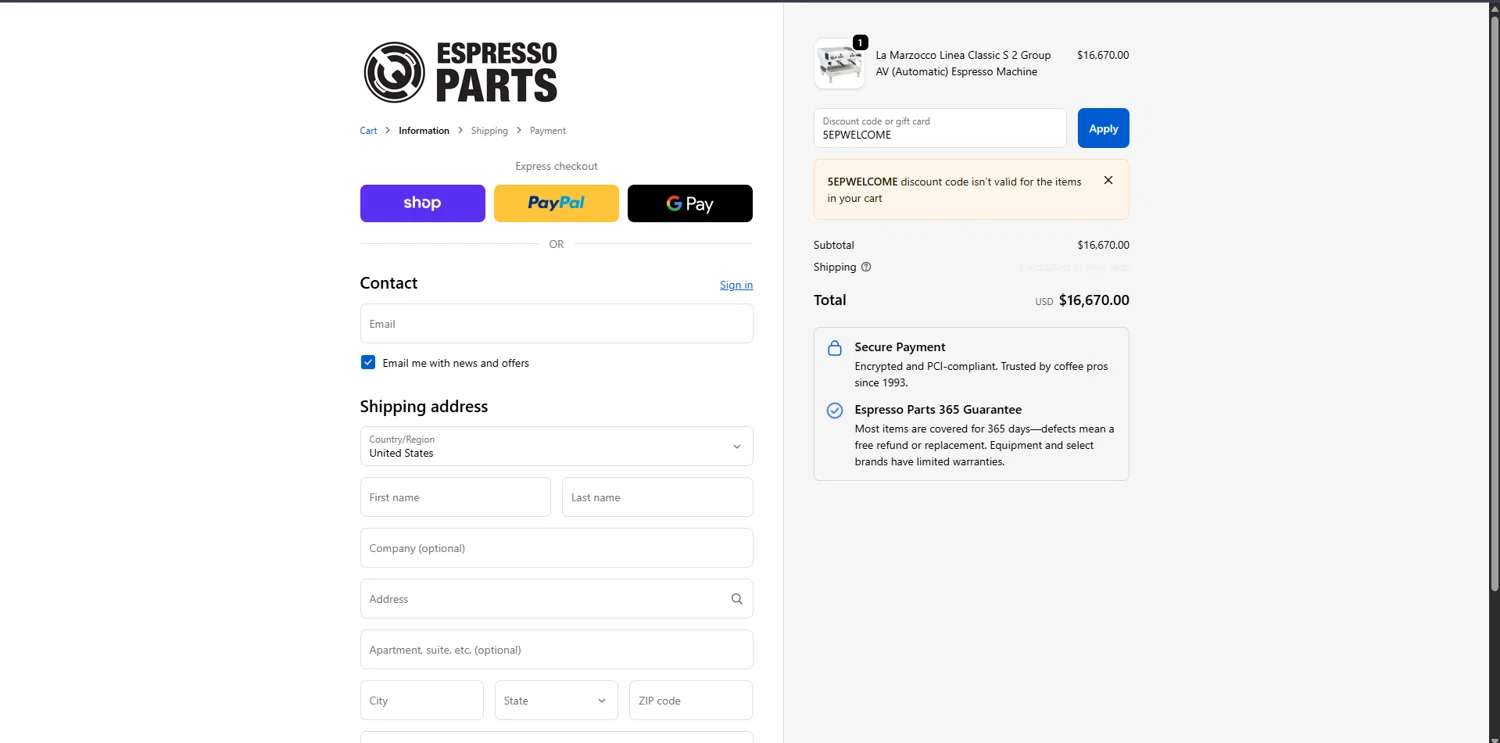Focus the Last name field
This screenshot has width=1500, height=743.
click(x=657, y=497)
